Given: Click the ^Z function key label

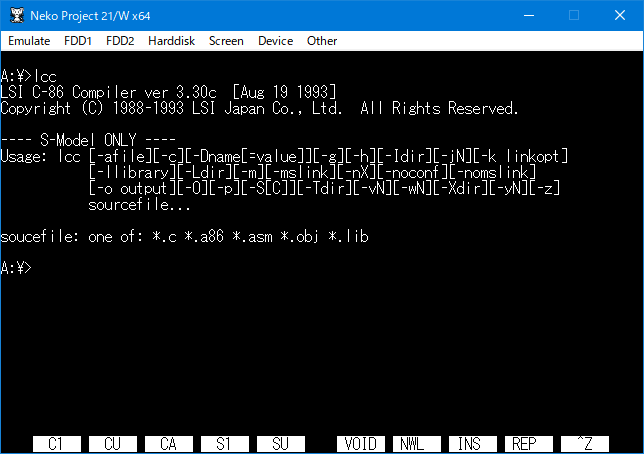Looking at the screenshot, I should click(x=584, y=444).
